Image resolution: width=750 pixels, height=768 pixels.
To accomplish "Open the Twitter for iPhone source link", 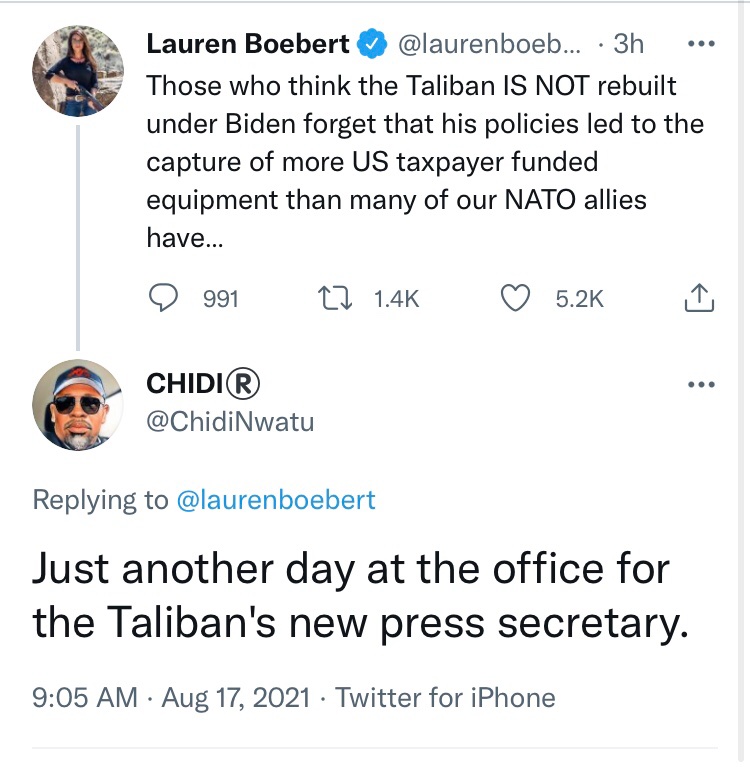I will tap(445, 697).
